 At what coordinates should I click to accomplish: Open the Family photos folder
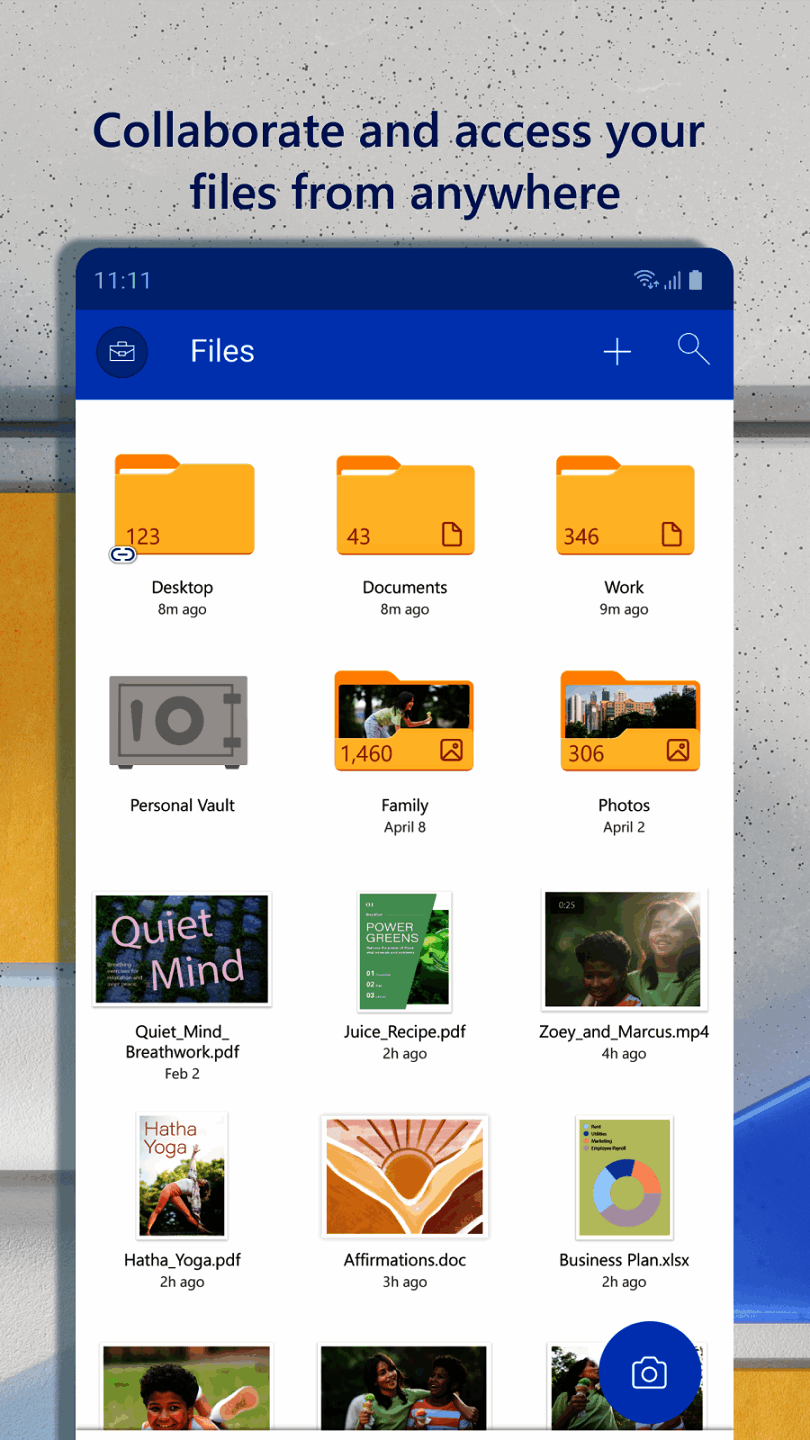[x=404, y=722]
